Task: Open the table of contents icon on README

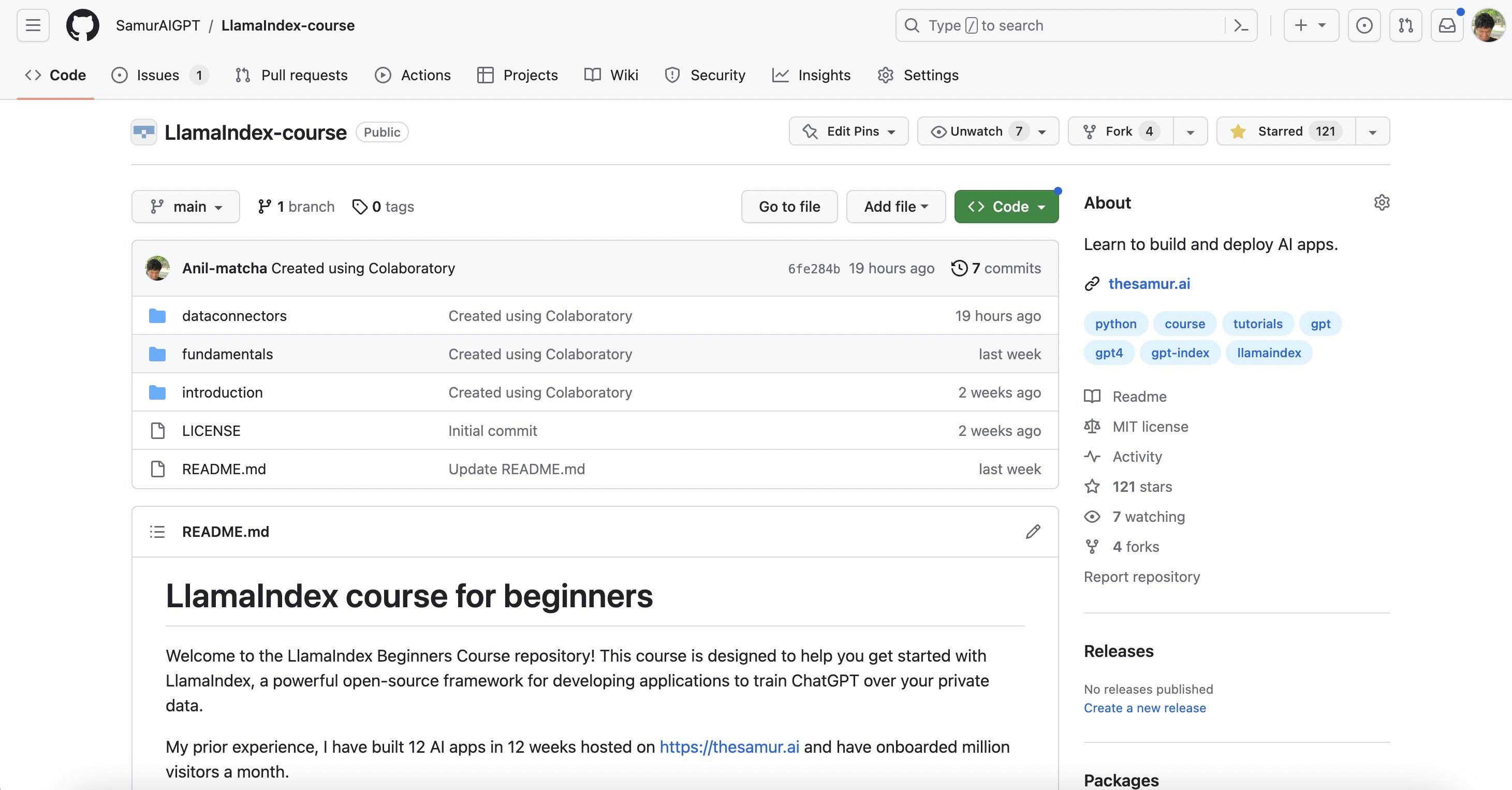Action: coord(157,532)
